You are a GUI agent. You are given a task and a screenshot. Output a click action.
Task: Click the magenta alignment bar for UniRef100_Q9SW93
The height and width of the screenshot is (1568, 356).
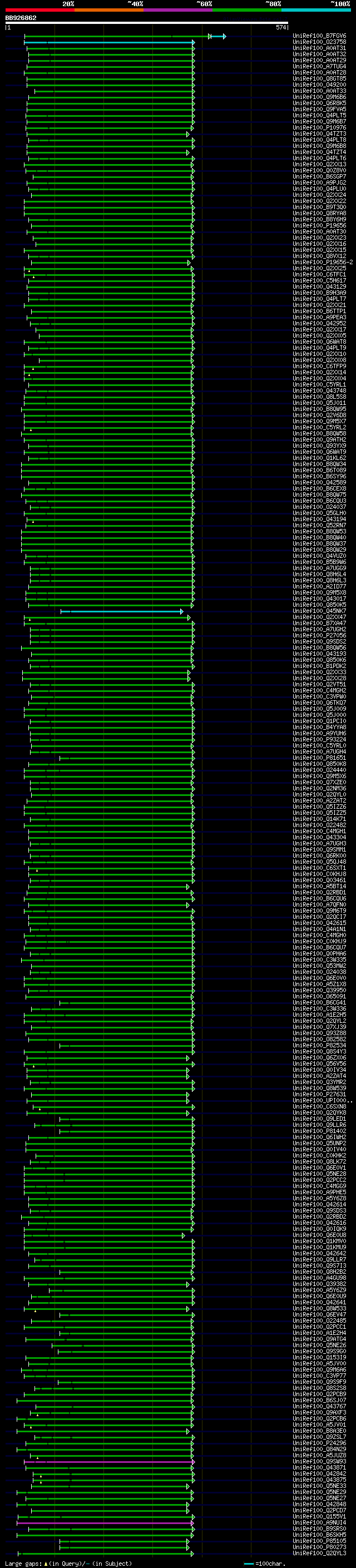pyautogui.click(x=110, y=1461)
